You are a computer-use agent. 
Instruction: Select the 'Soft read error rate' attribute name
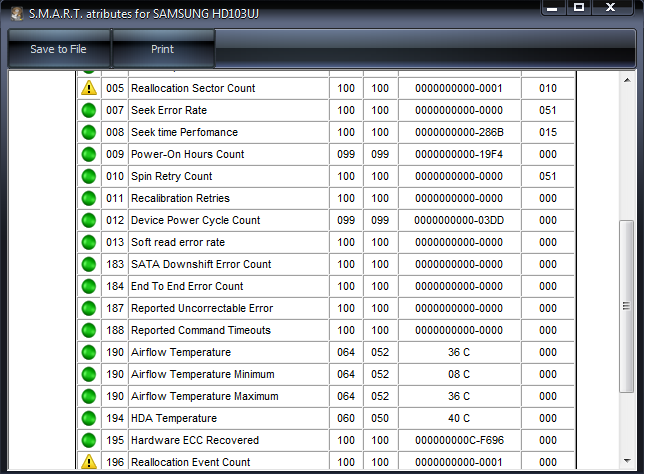[x=178, y=242]
